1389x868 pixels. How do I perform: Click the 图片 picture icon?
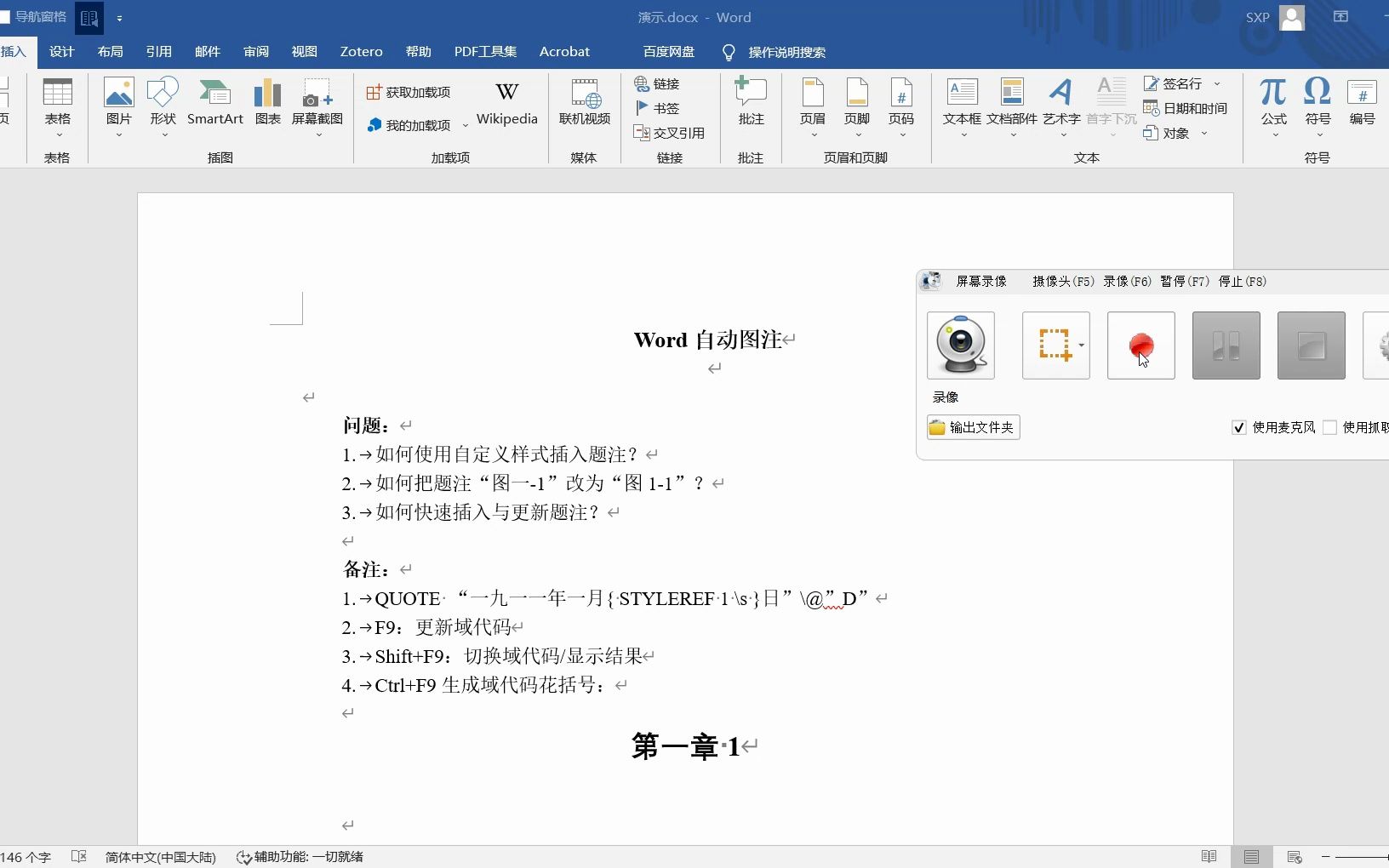pyautogui.click(x=118, y=92)
